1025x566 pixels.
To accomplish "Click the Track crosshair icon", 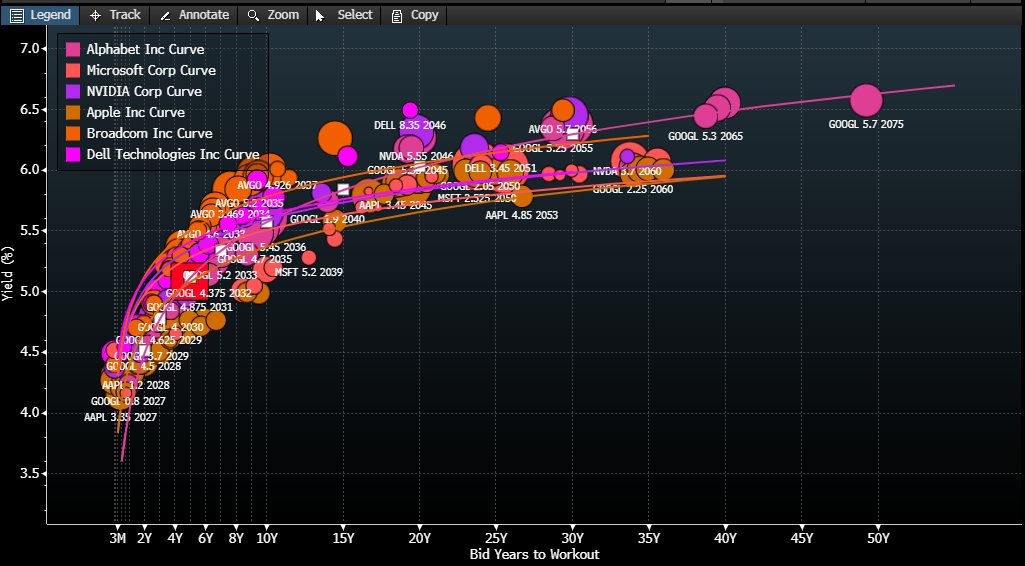I will point(95,15).
